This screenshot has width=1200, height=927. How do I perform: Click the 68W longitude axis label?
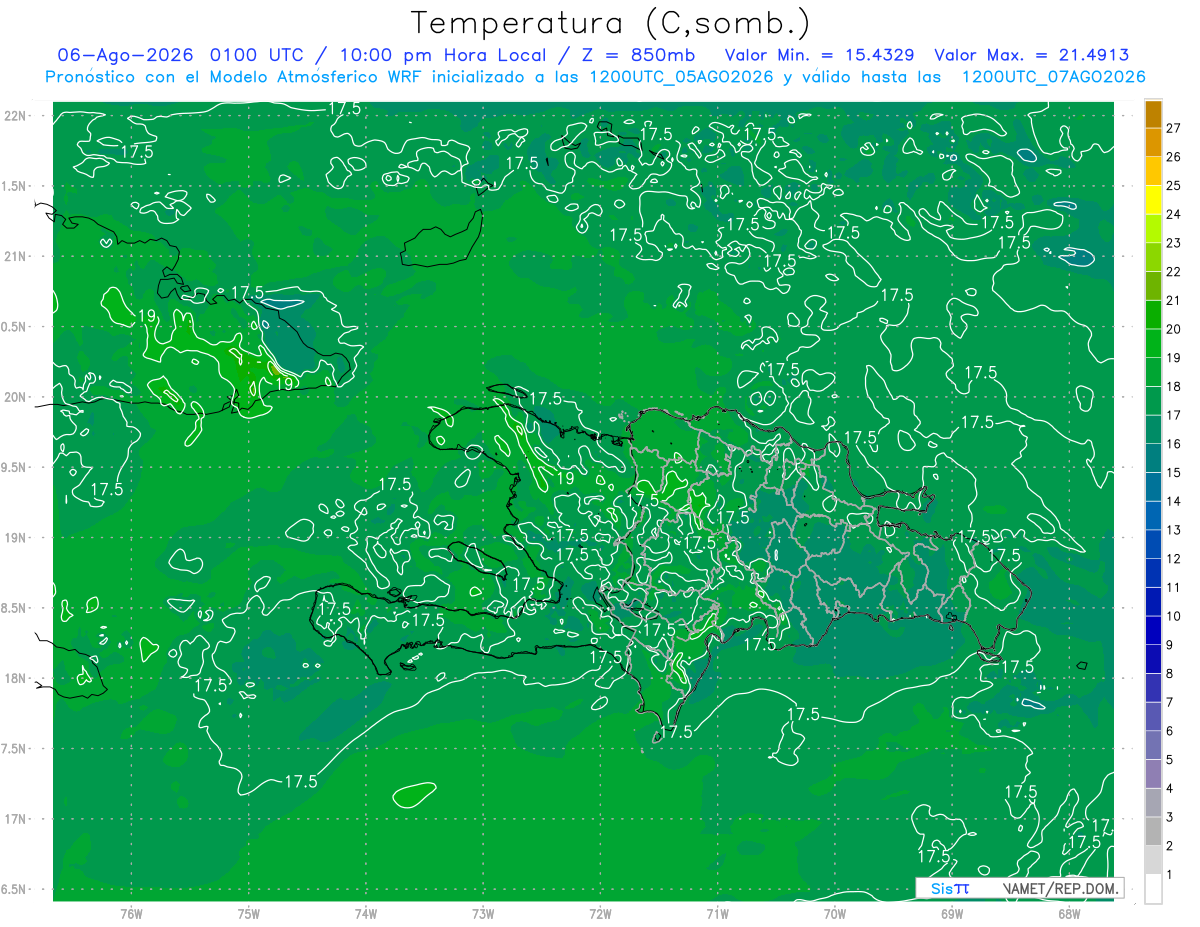[1068, 913]
